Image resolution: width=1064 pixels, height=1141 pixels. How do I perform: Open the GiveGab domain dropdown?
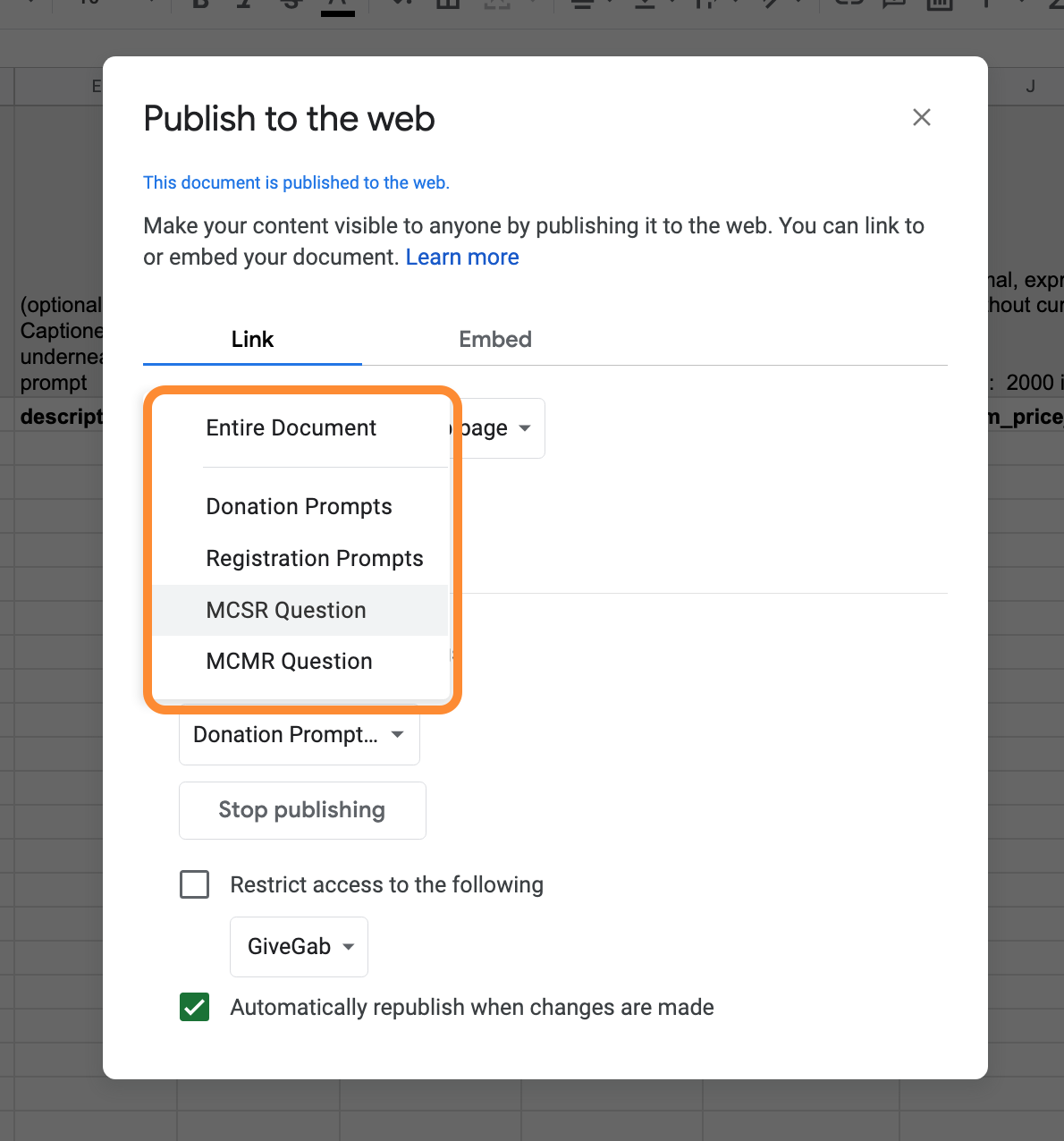[x=300, y=947]
